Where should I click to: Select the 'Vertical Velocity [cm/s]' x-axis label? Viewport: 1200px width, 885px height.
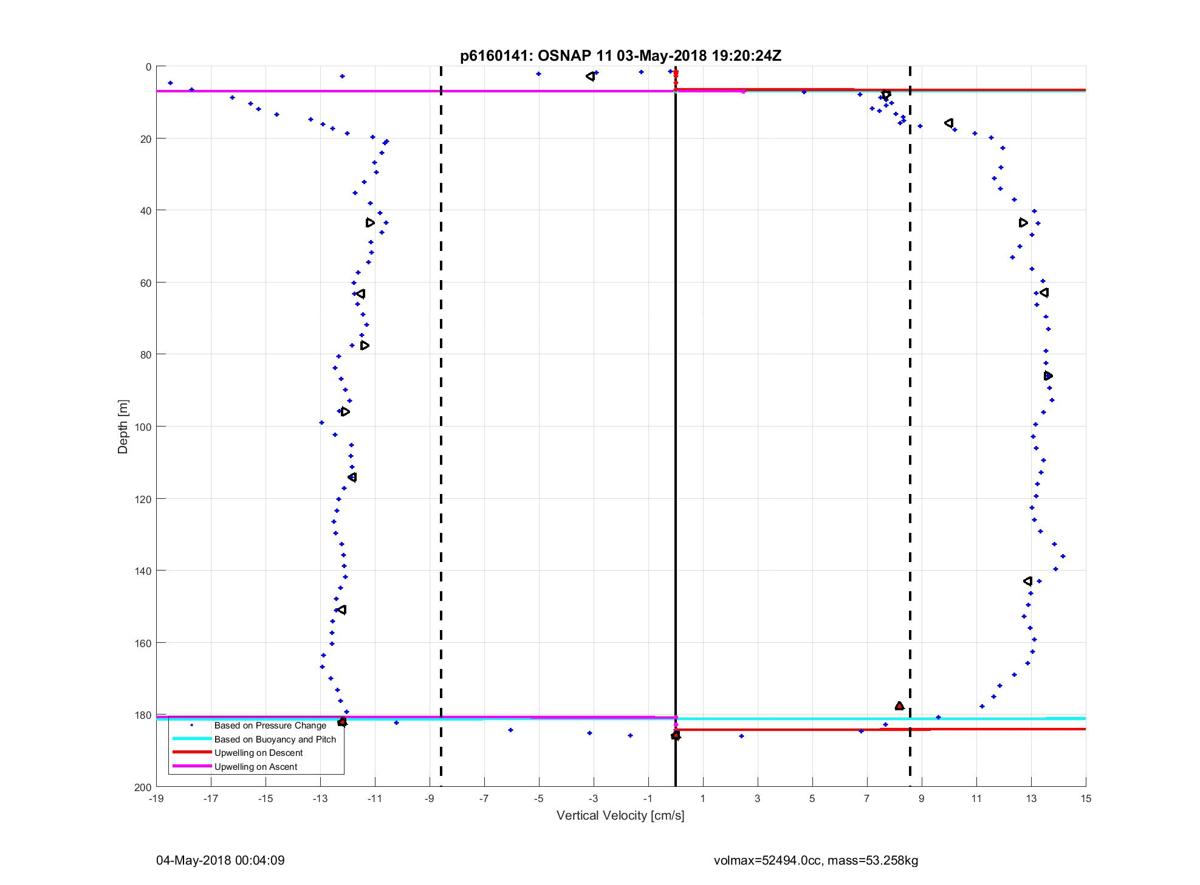point(620,816)
